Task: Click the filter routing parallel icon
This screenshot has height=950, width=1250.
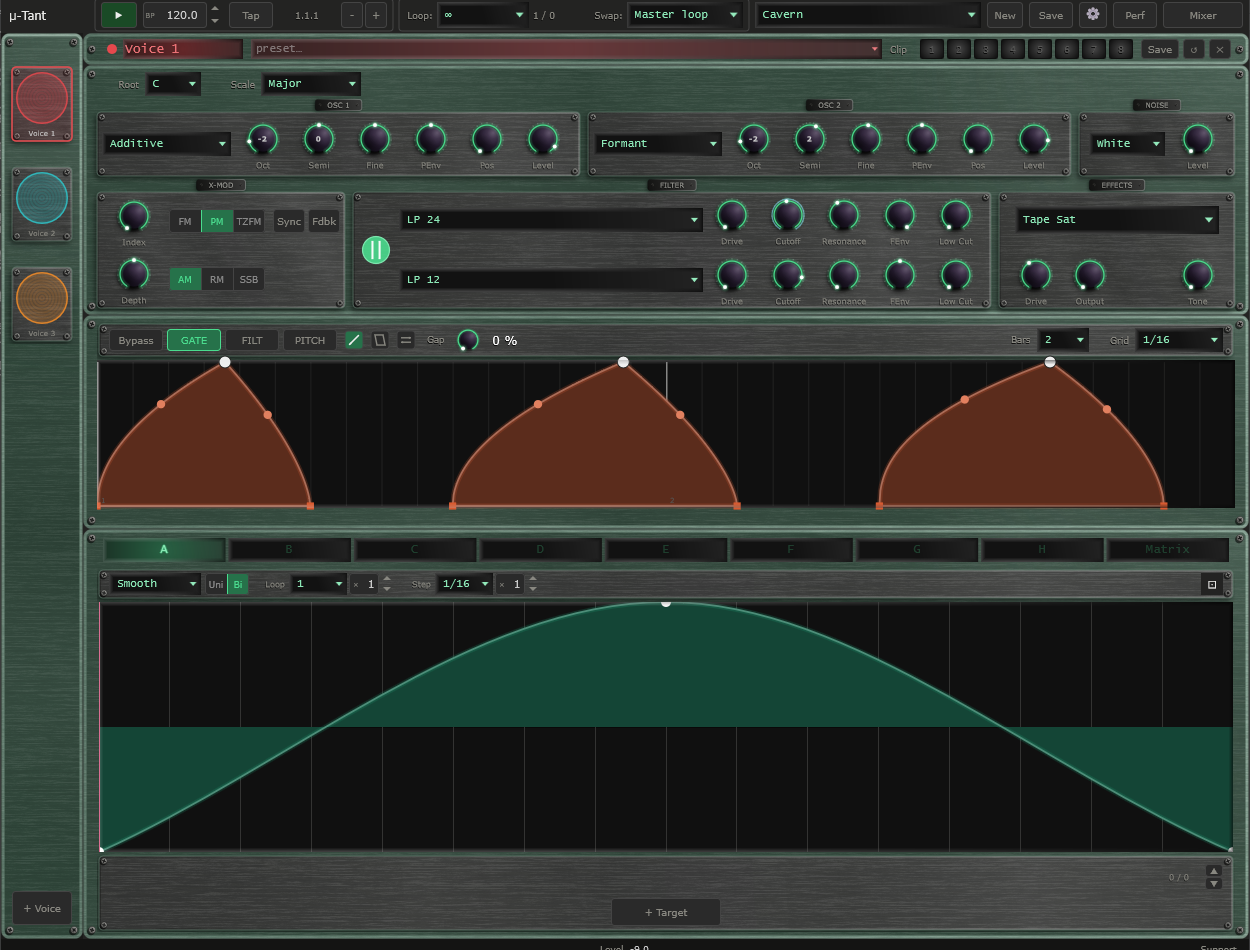Action: tap(376, 250)
